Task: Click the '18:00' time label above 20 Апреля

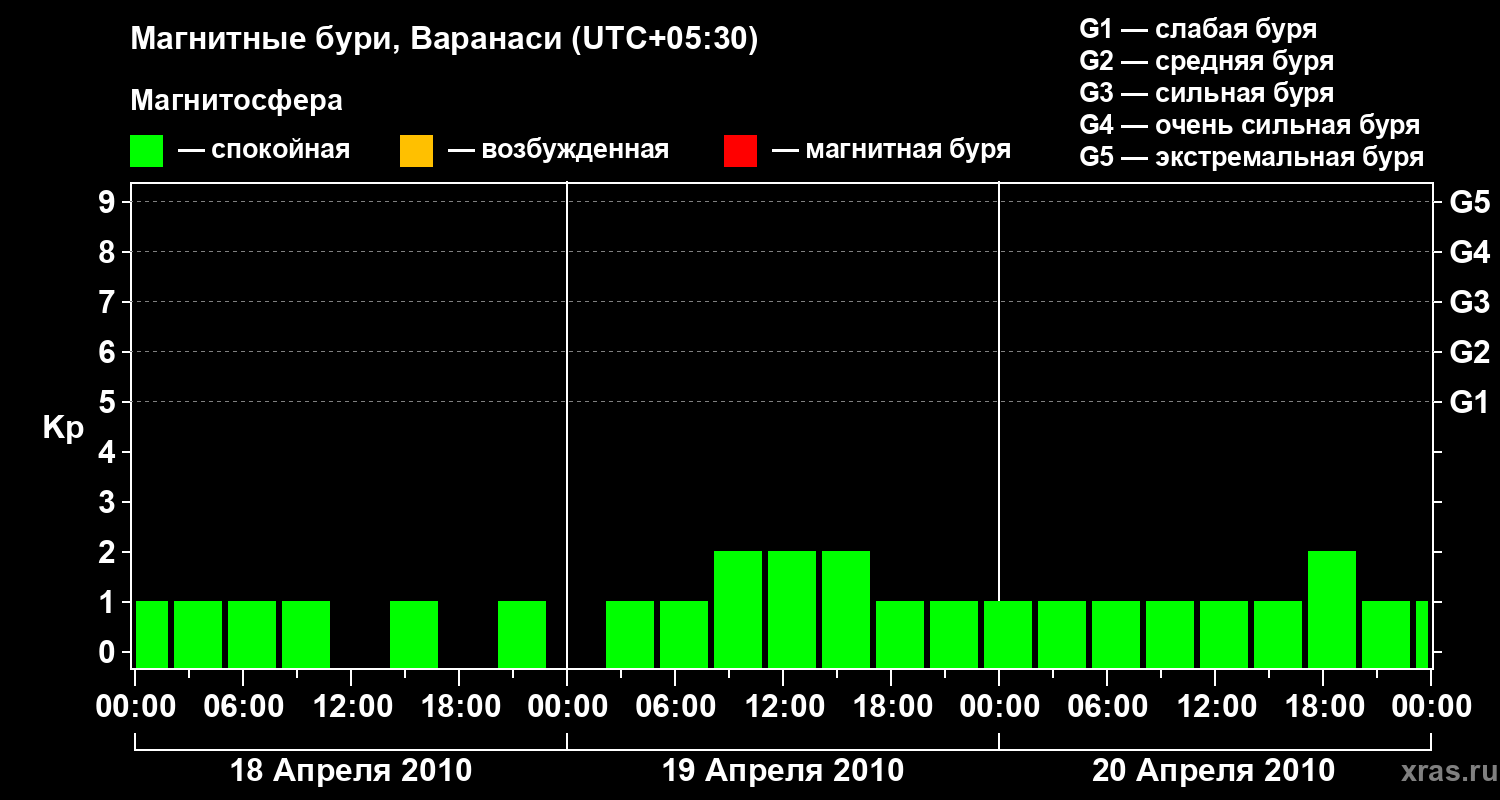Action: (x=1323, y=707)
